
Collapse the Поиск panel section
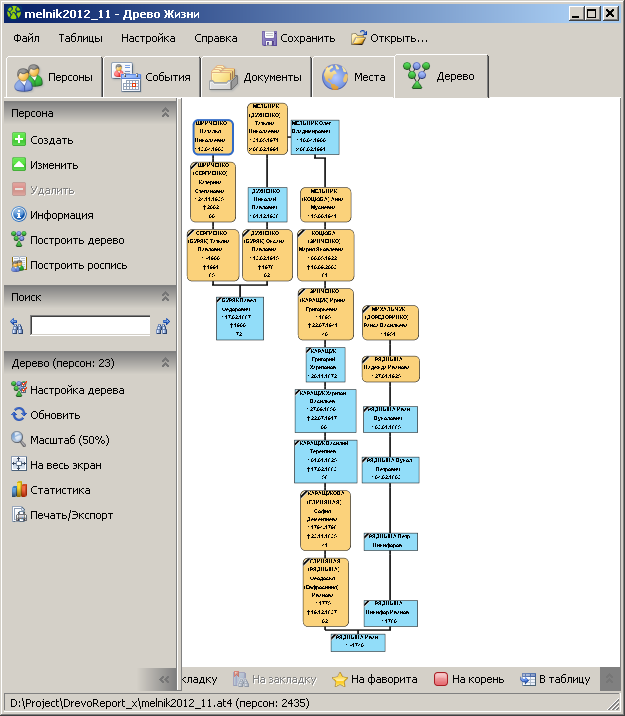[x=162, y=296]
